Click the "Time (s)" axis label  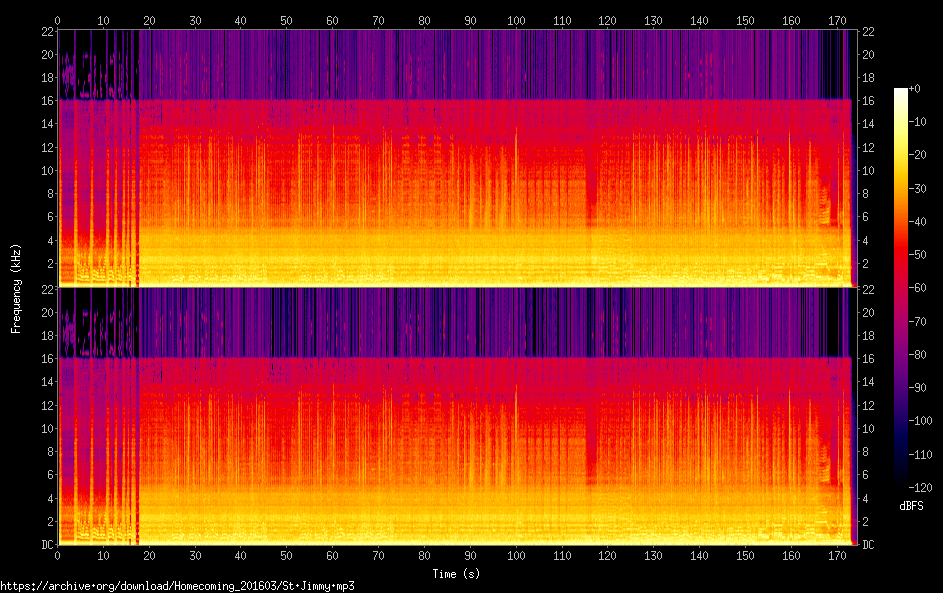[x=455, y=574]
